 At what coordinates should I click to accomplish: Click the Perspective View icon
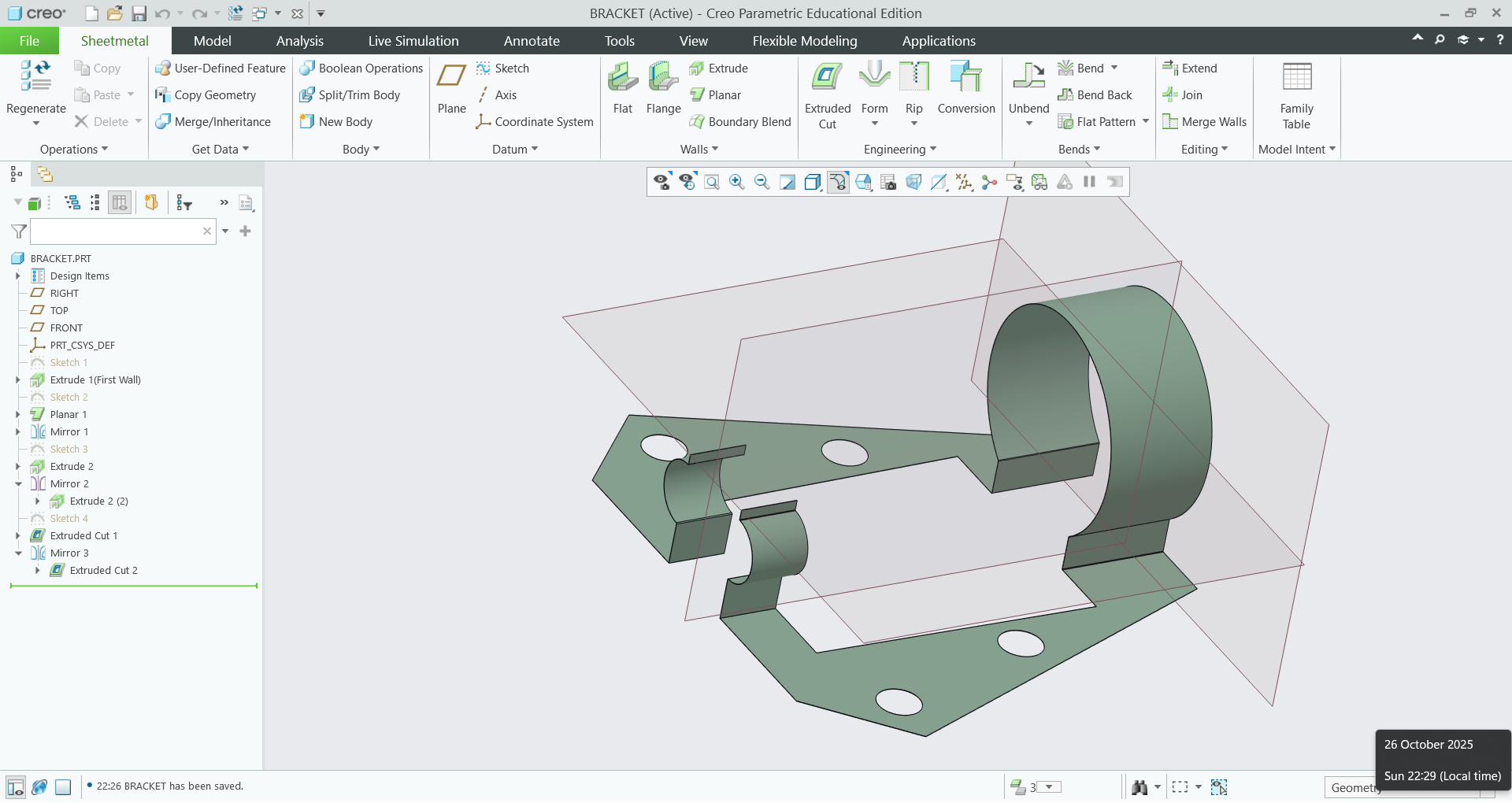[913, 182]
